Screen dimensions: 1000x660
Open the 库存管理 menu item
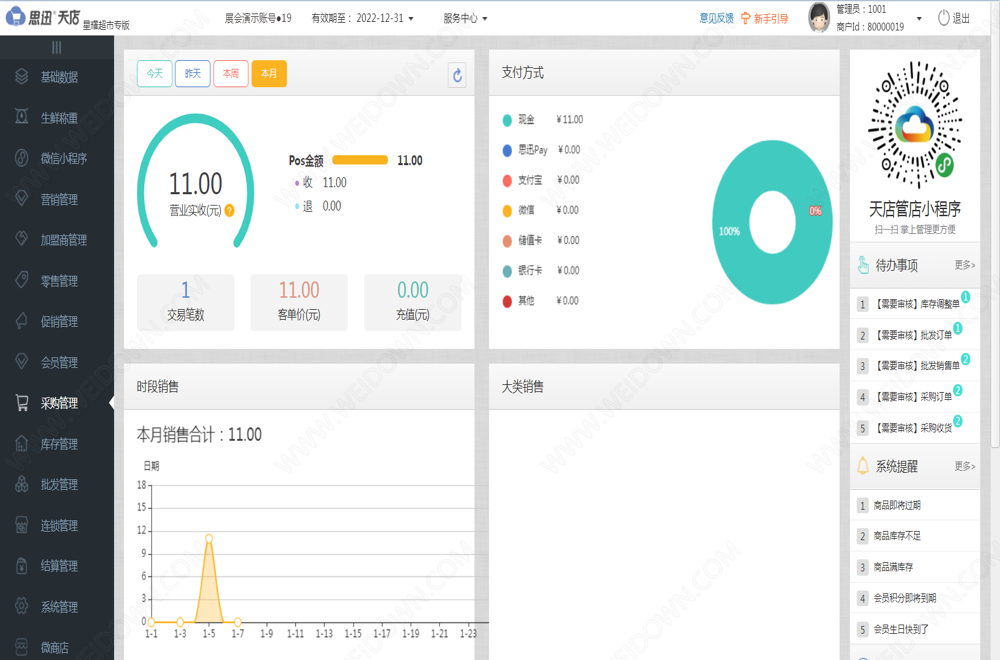click(57, 444)
